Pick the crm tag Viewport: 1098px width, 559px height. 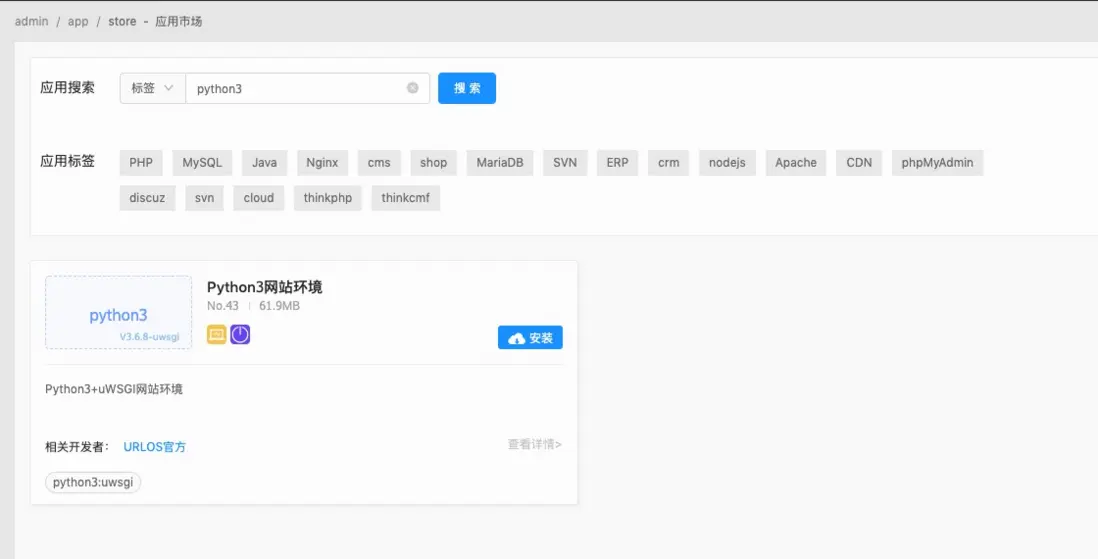[x=669, y=163]
